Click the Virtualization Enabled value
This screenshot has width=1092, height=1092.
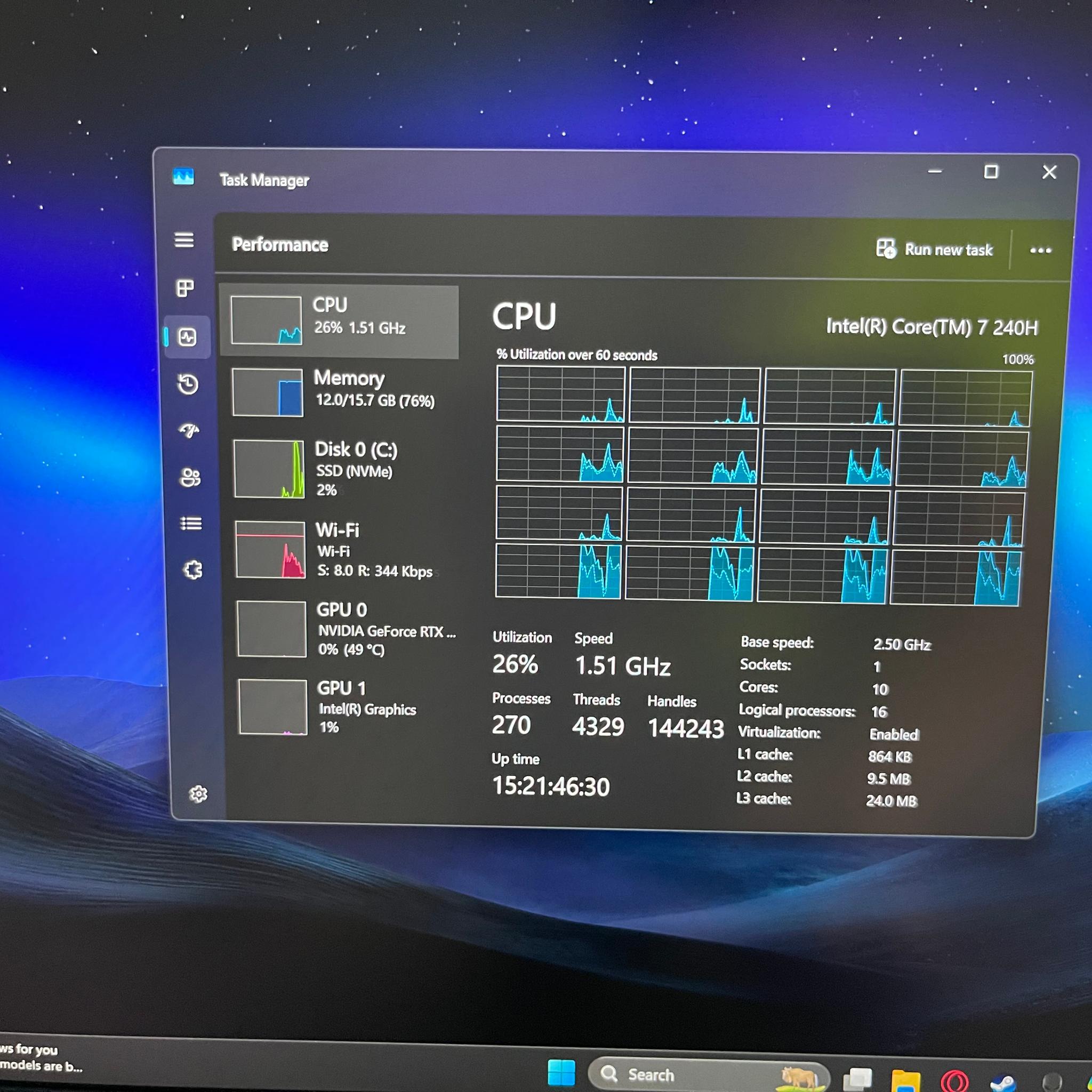point(894,734)
